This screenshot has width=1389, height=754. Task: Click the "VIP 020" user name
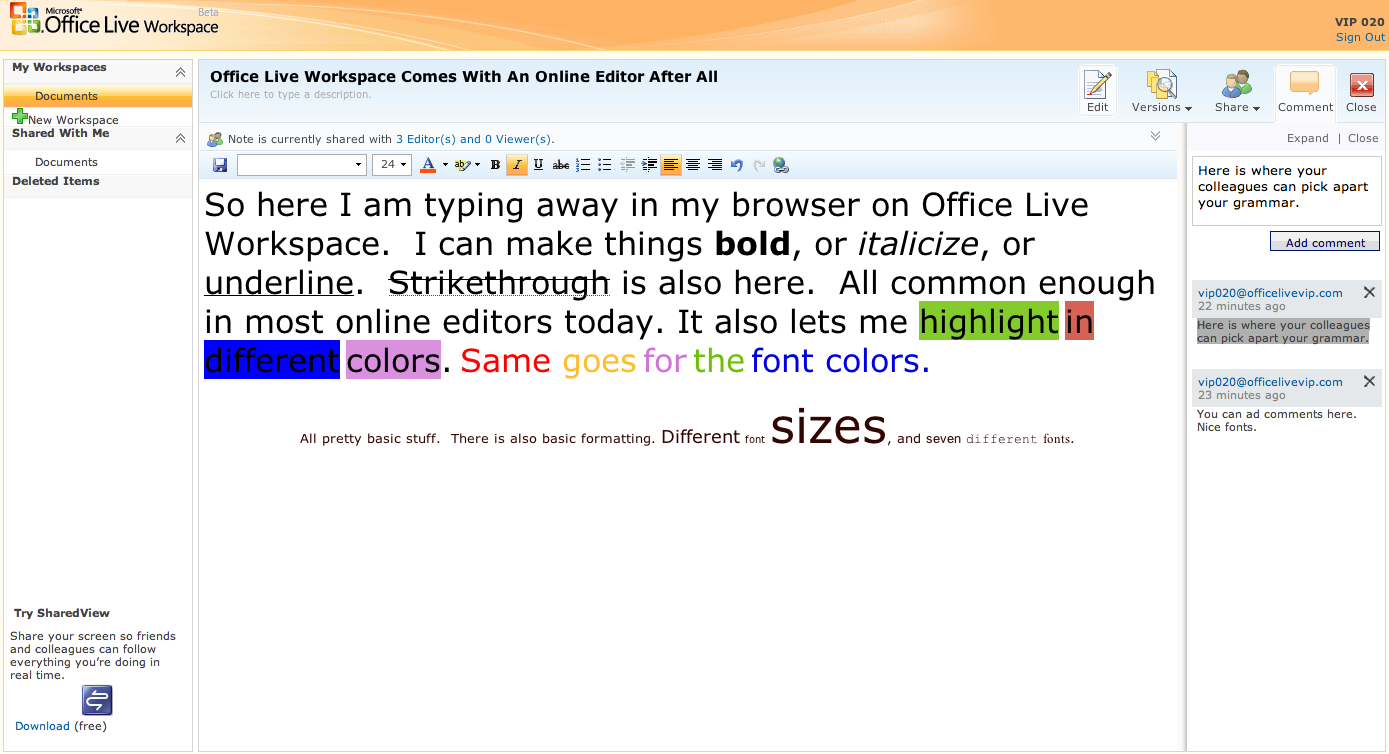pyautogui.click(x=1360, y=22)
